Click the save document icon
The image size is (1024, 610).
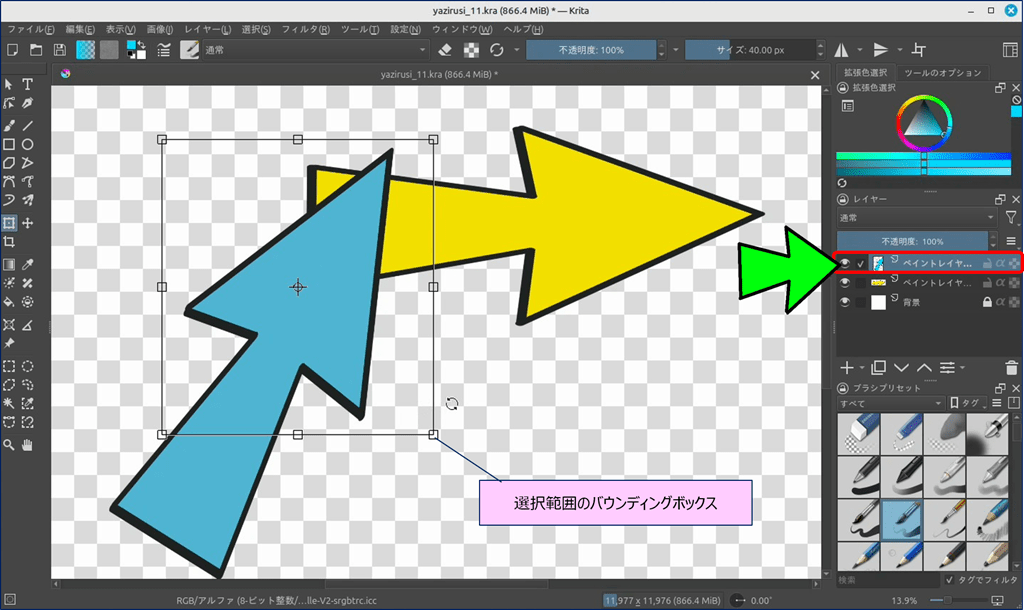pyautogui.click(x=60, y=50)
